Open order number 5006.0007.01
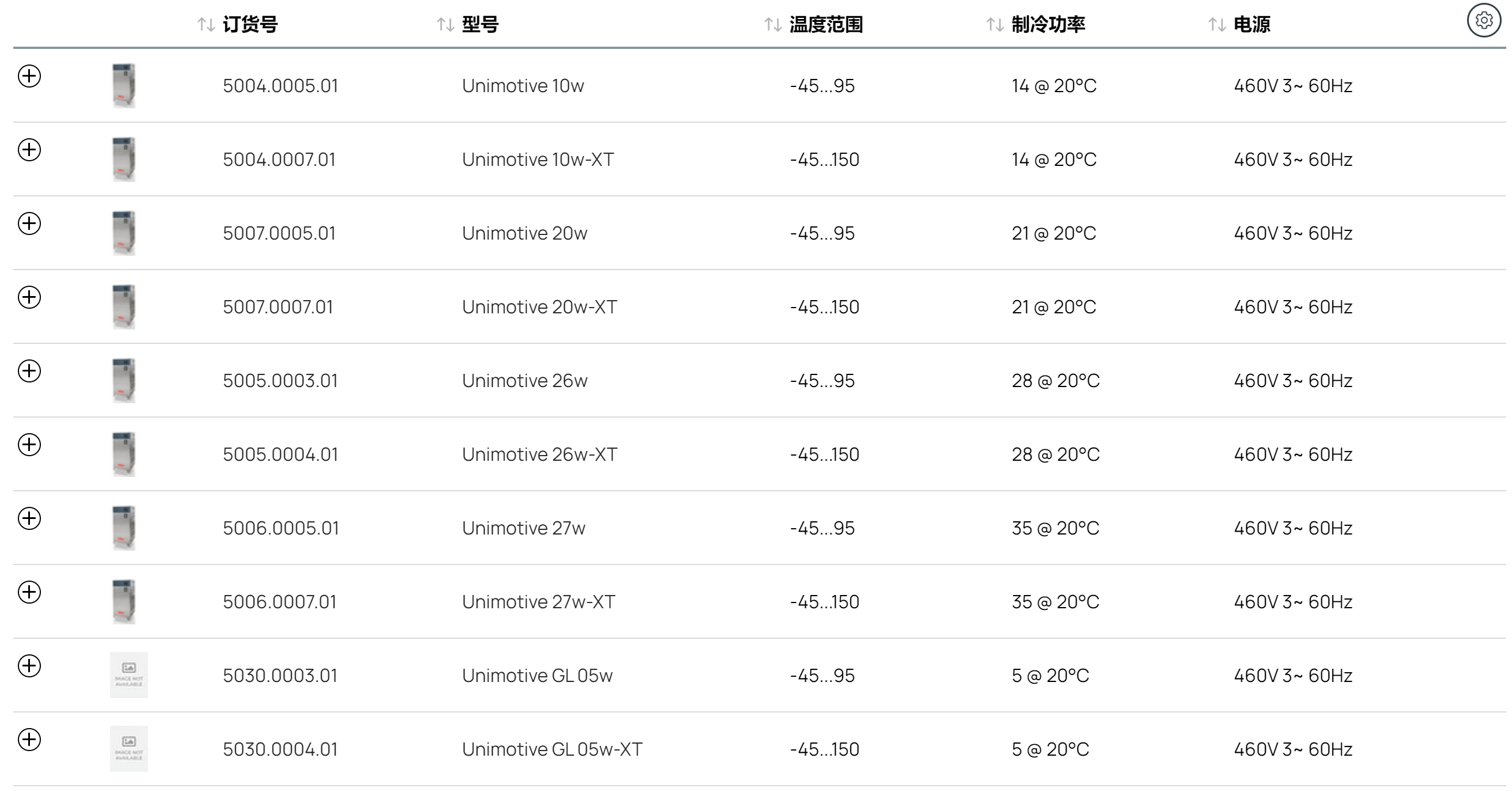 pos(279,602)
